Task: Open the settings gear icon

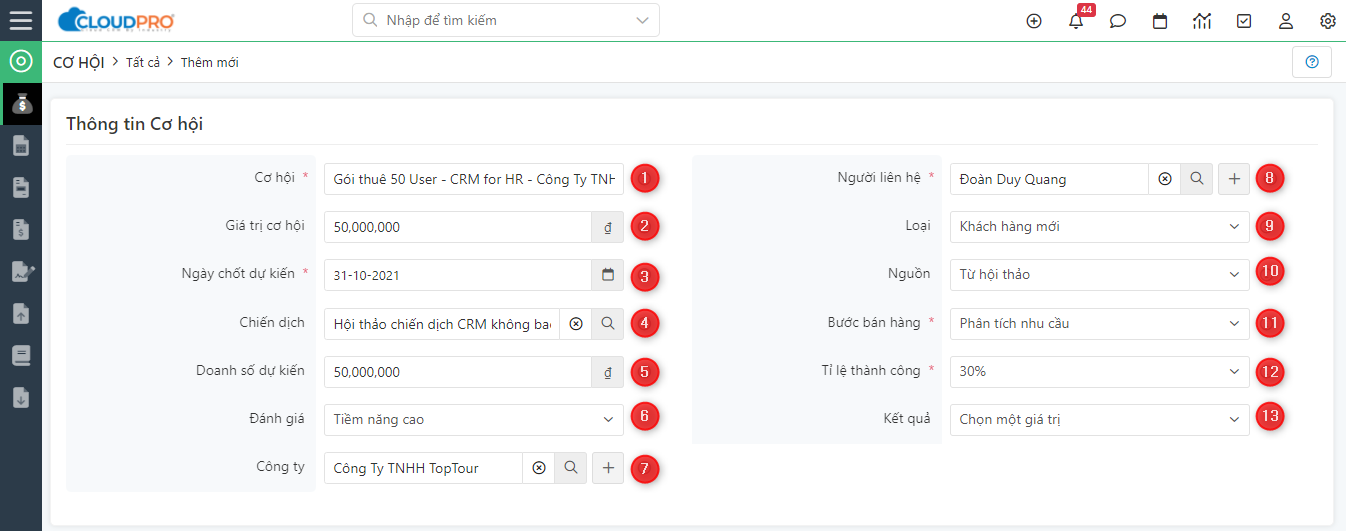Action: 1328,21
